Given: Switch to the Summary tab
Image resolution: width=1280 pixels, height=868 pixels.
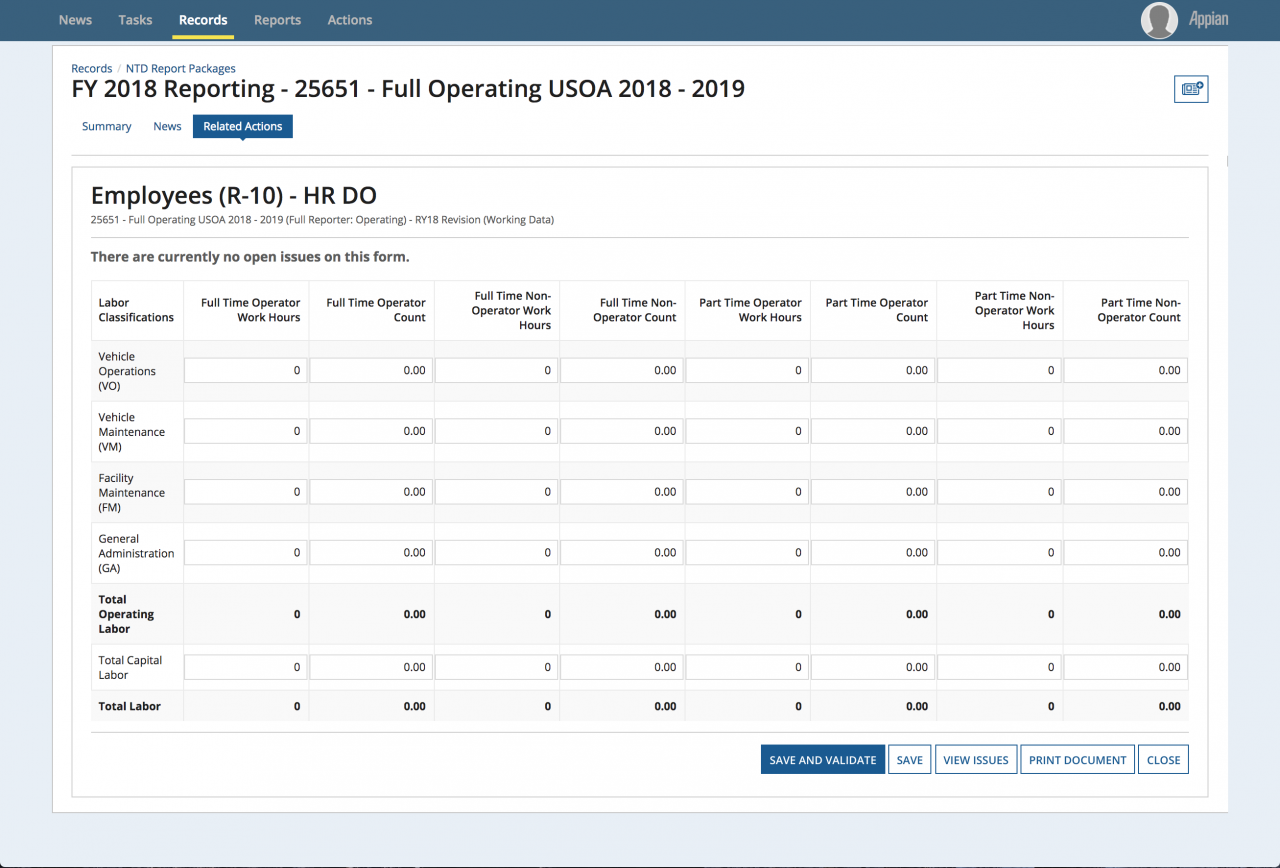Looking at the screenshot, I should (107, 126).
